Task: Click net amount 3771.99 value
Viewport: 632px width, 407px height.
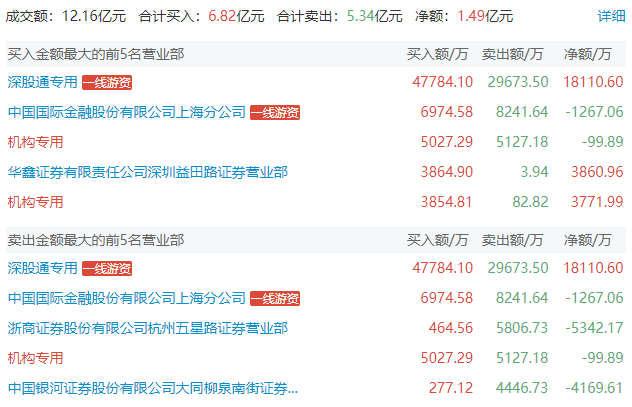Action: pos(597,202)
